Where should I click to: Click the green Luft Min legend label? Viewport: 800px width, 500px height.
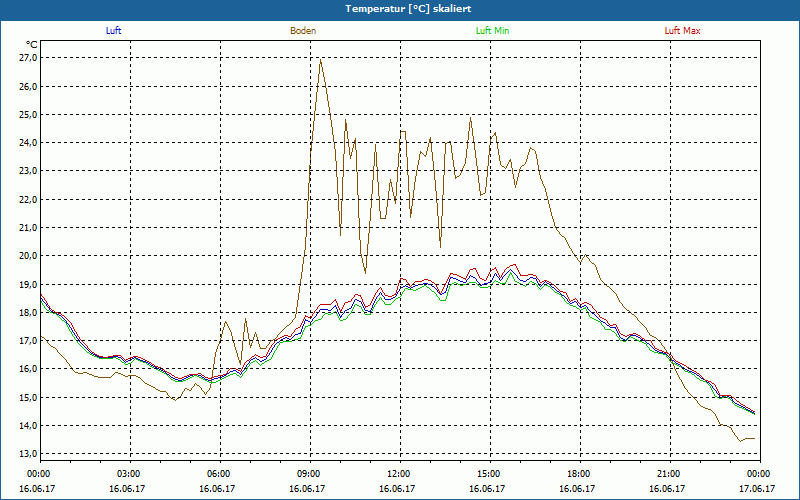(x=493, y=31)
